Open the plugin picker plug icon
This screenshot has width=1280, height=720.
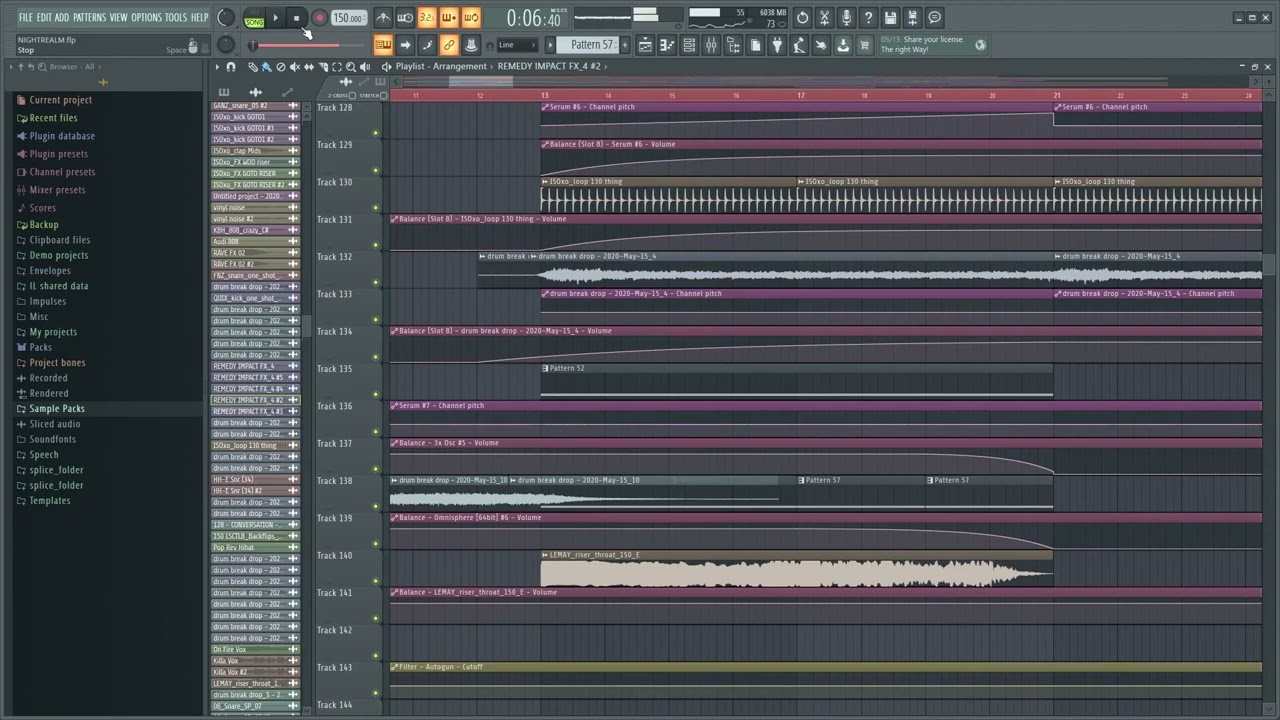tap(777, 45)
